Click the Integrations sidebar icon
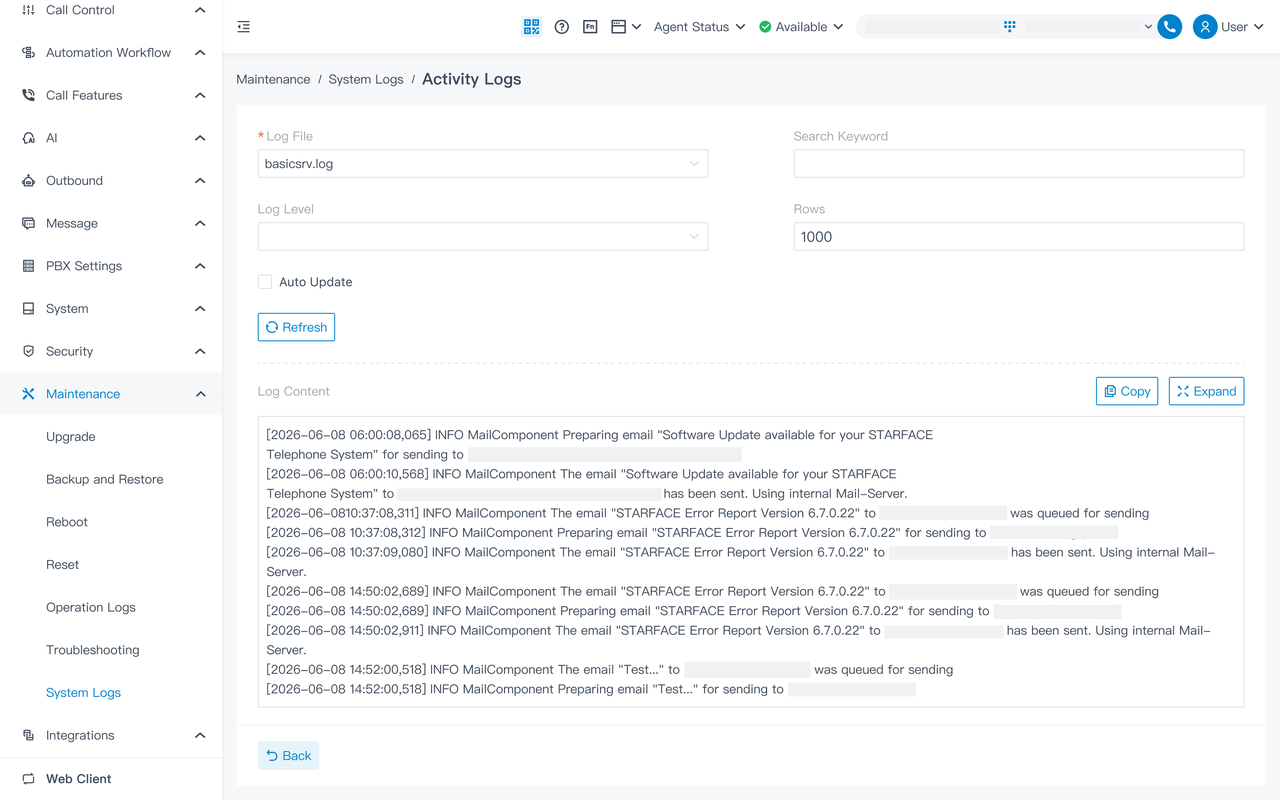This screenshot has width=1280, height=800. click(28, 735)
